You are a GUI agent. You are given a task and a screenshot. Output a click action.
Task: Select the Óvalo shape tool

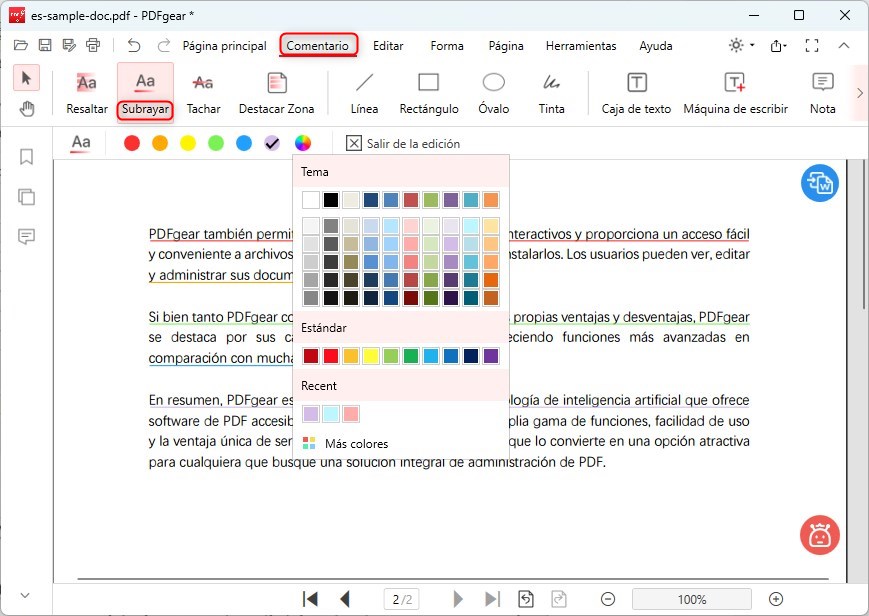click(x=493, y=92)
